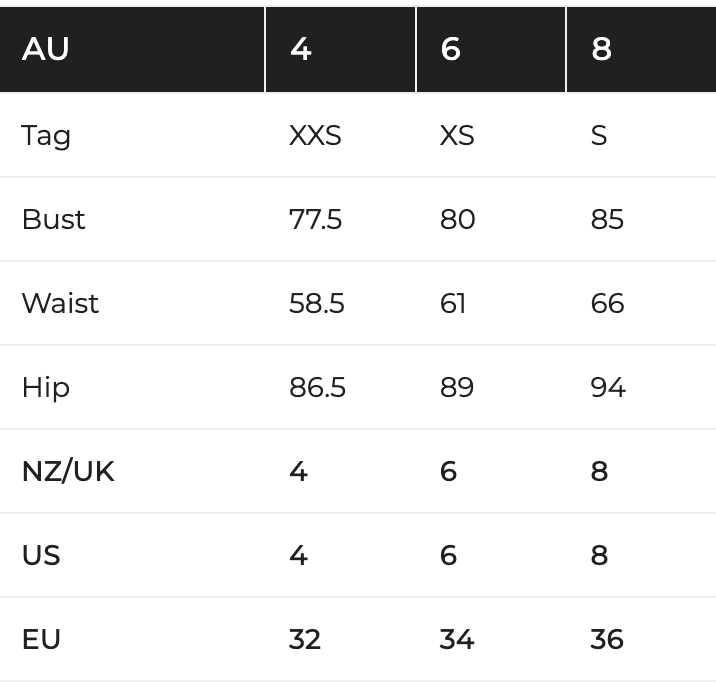Click the 86.5 hip measurement
716x682 pixels.
coord(317,388)
